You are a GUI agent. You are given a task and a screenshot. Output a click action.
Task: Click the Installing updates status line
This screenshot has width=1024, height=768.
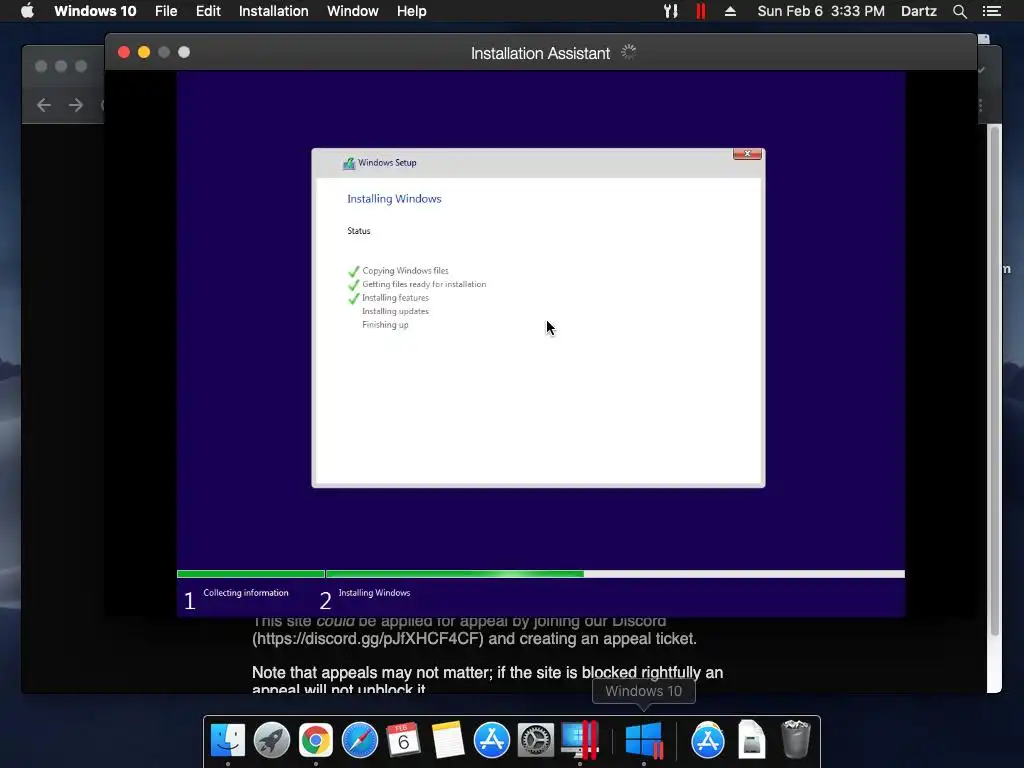click(395, 312)
